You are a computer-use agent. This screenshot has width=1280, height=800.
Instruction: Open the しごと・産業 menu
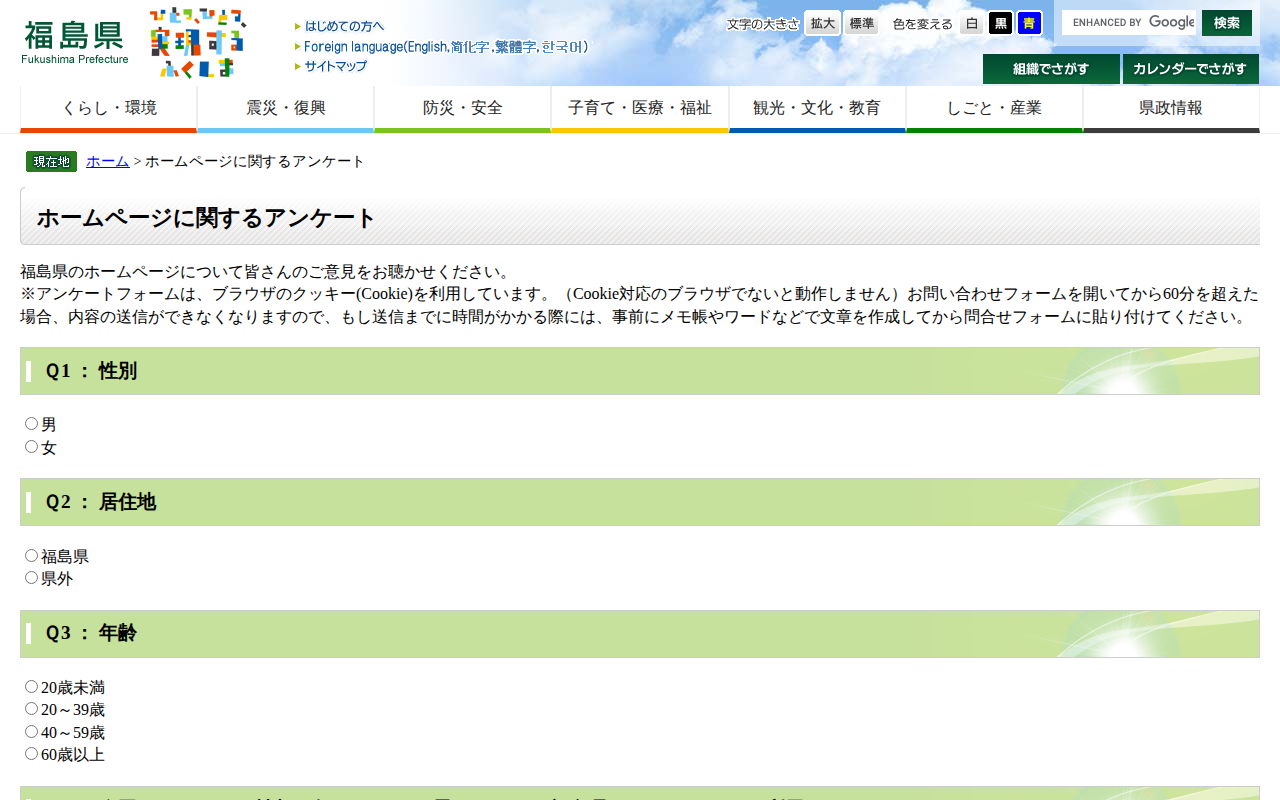click(x=994, y=109)
